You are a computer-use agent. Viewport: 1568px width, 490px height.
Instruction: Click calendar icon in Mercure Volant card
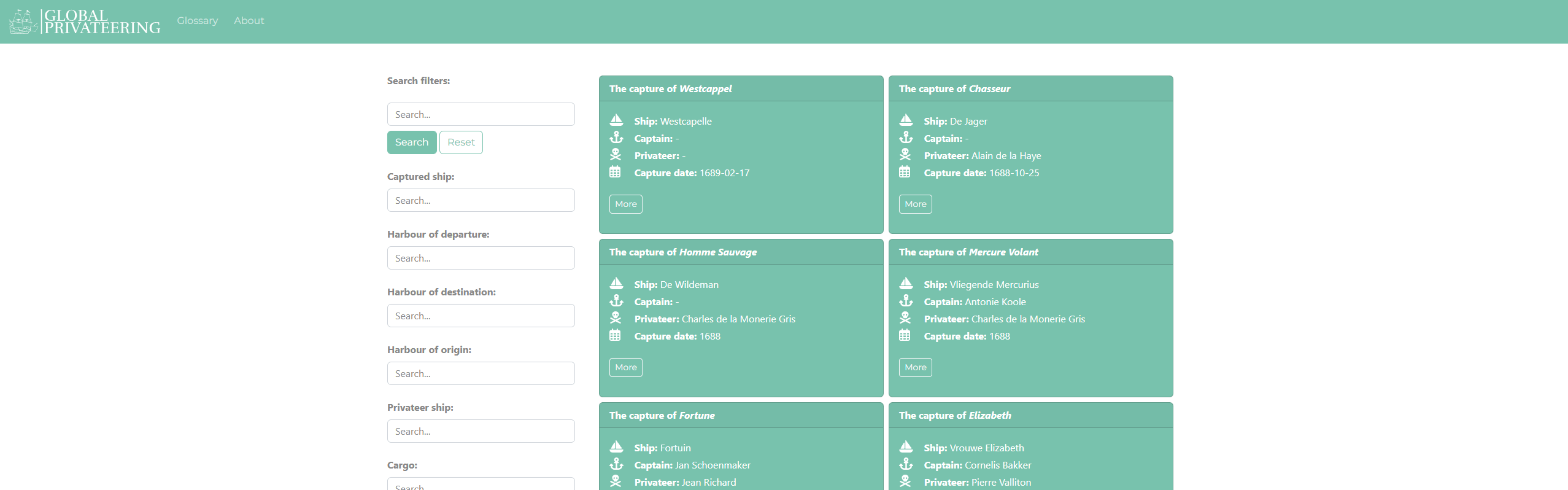point(905,335)
